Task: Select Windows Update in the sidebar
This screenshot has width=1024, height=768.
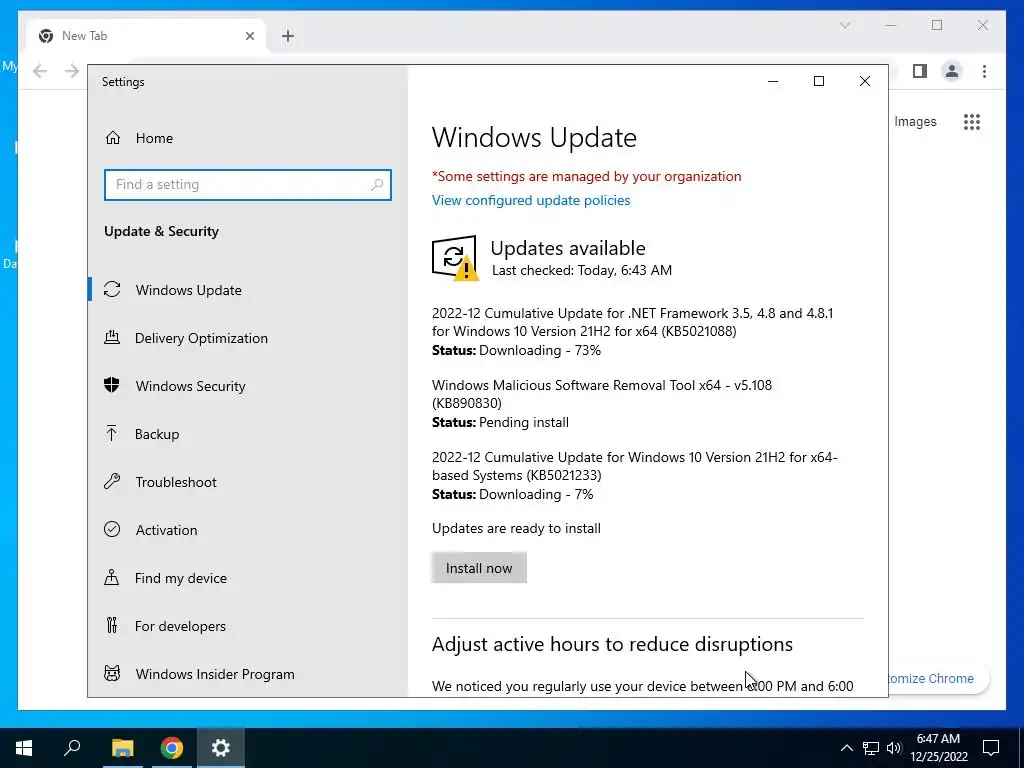Action: coord(248,290)
